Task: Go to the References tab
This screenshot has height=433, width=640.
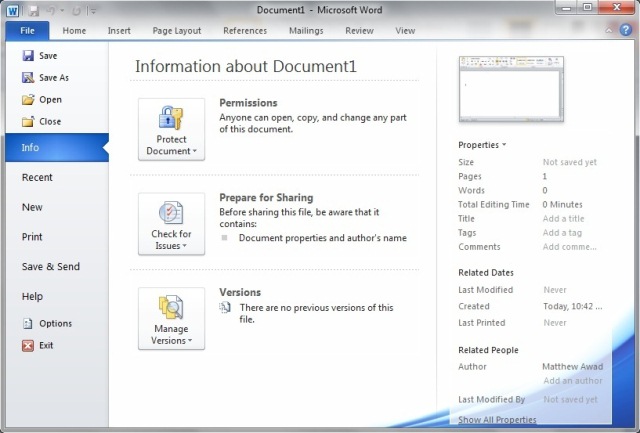Action: coord(245,31)
